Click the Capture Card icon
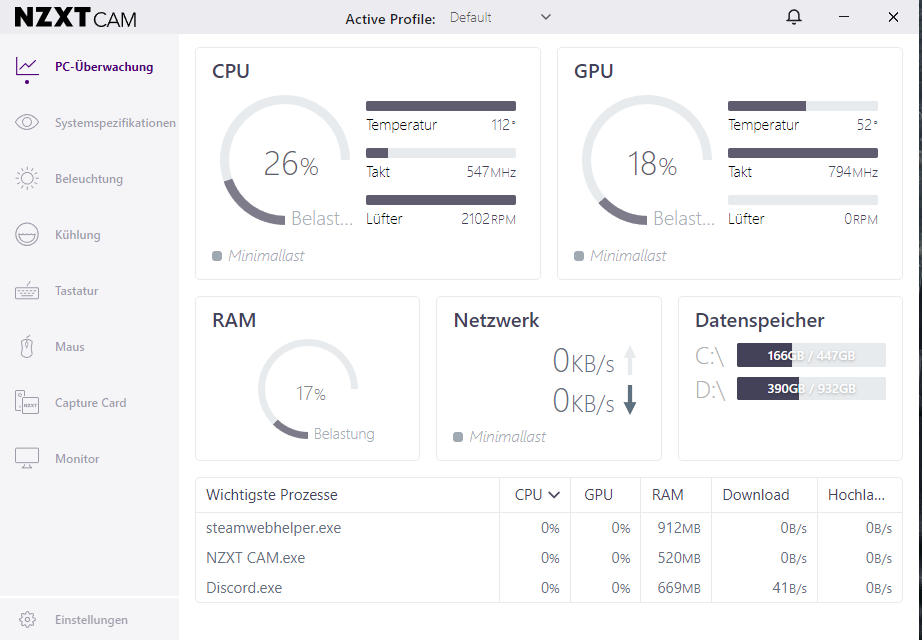Screen dimensions: 922x640 point(27,402)
